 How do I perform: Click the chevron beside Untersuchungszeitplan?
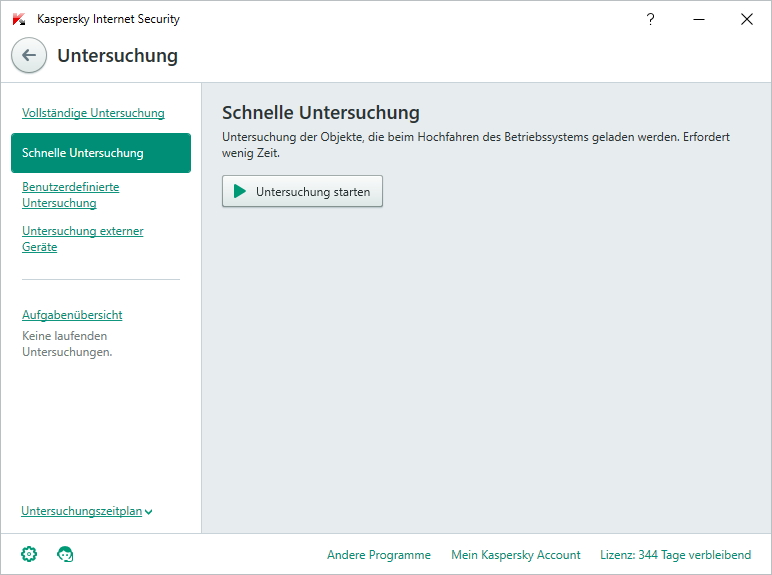tap(148, 512)
